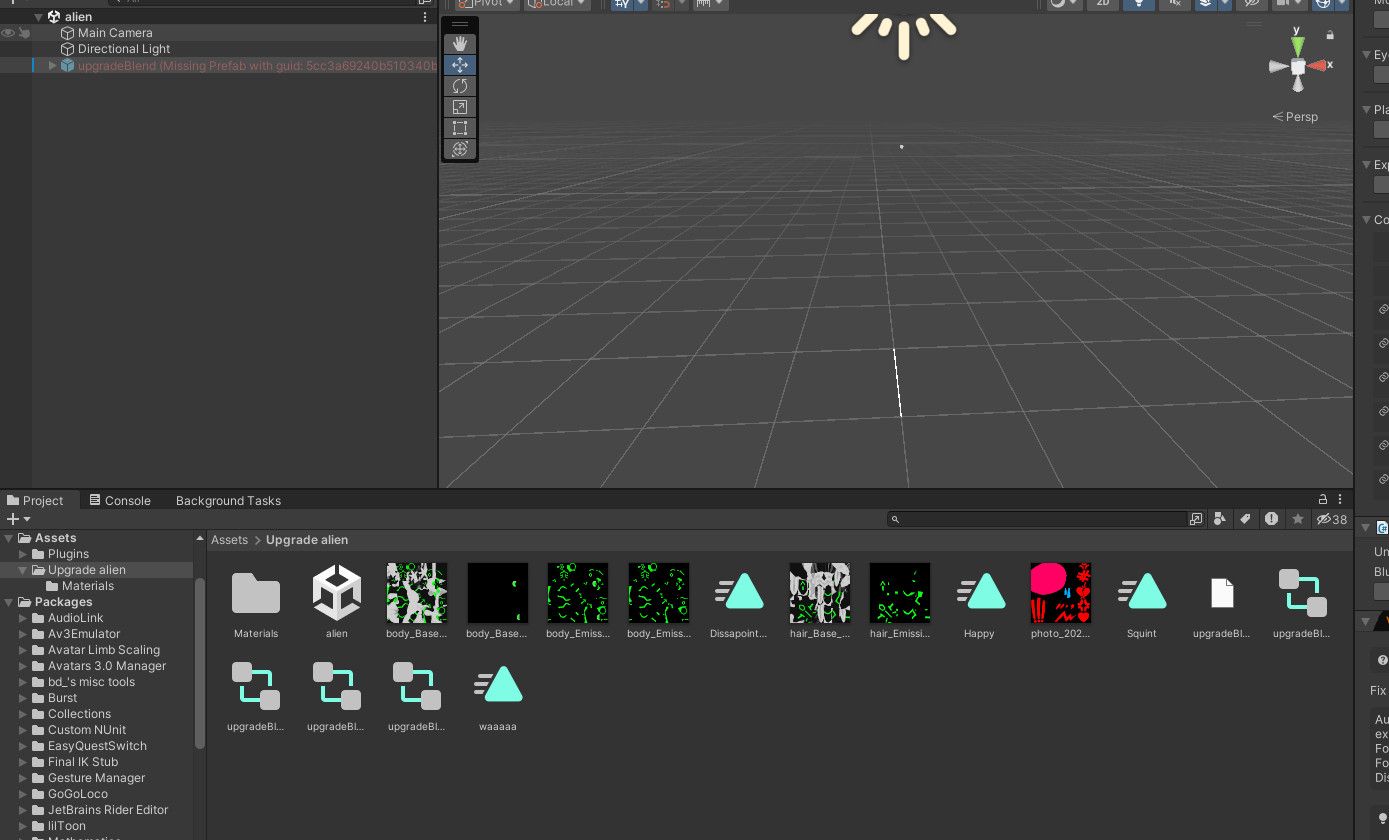Select Directional Light in the Hierarchy

[x=124, y=49]
